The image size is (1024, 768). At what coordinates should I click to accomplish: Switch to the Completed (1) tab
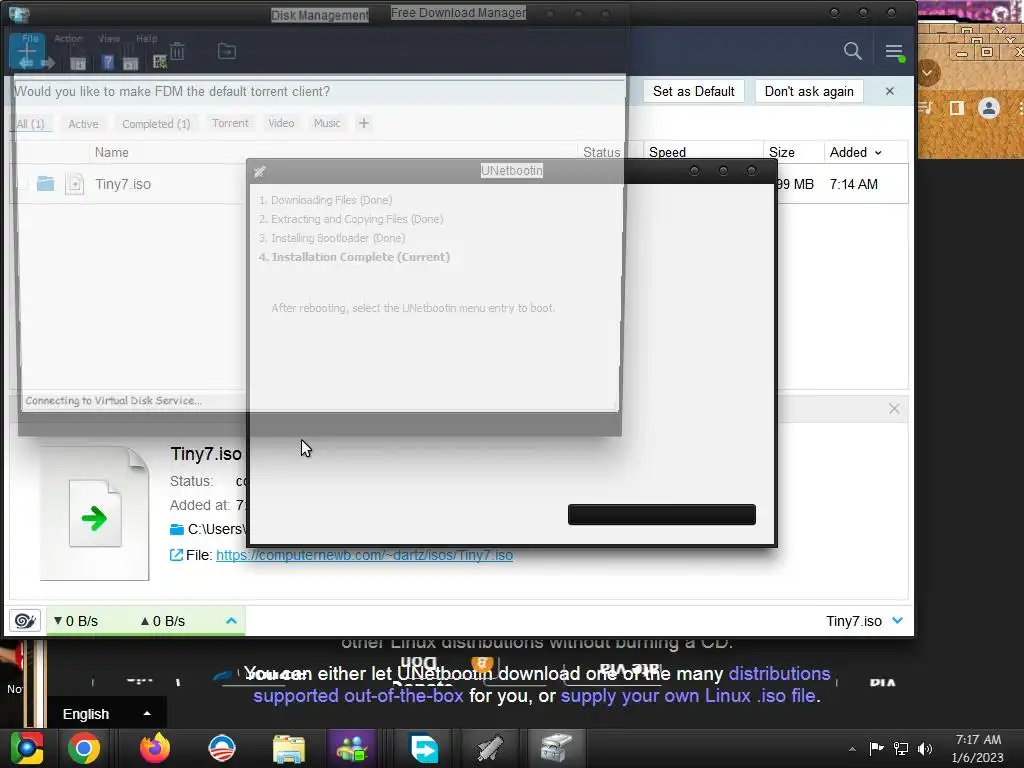tap(156, 124)
